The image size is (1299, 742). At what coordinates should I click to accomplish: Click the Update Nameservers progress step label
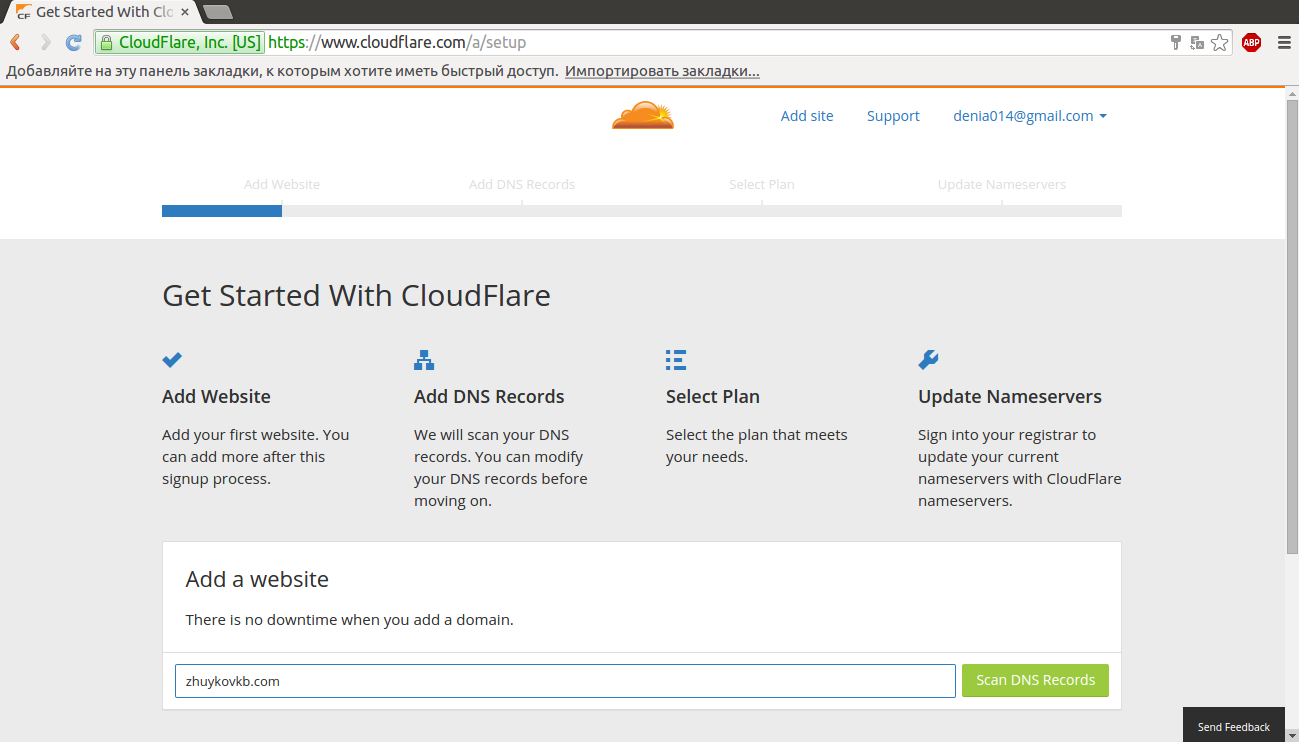point(1002,185)
